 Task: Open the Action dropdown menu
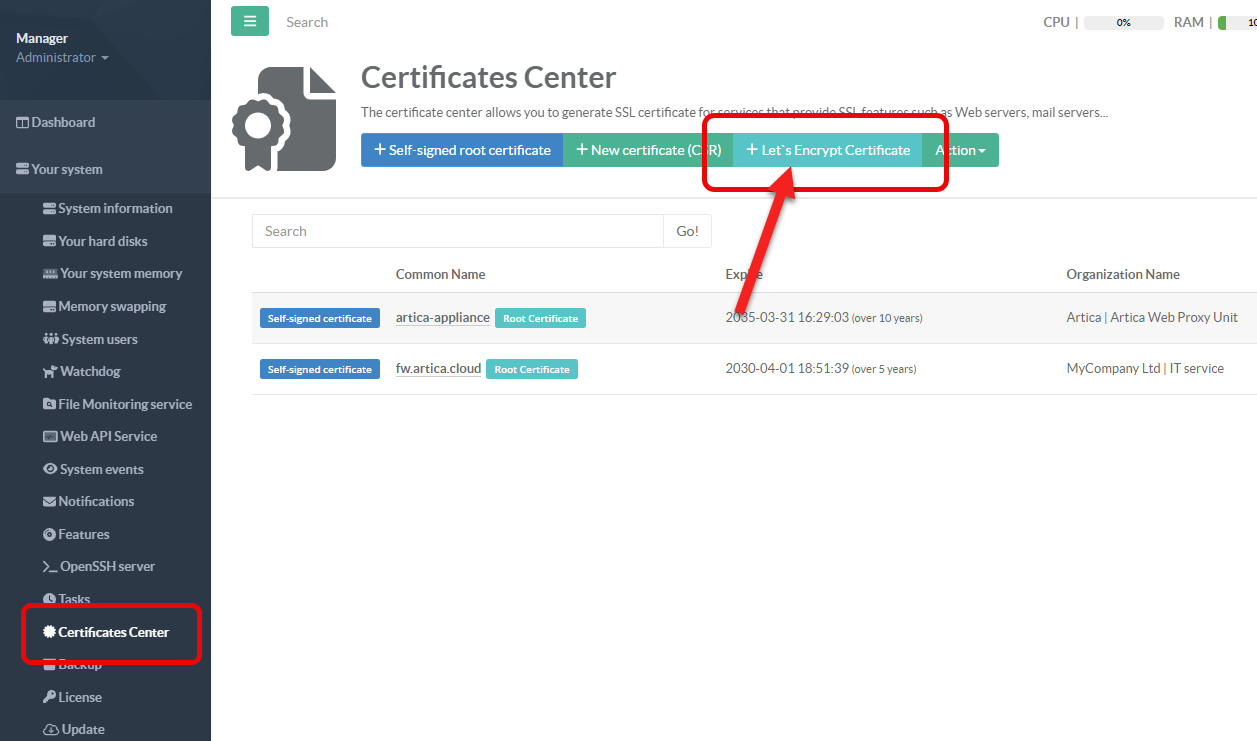[960, 150]
